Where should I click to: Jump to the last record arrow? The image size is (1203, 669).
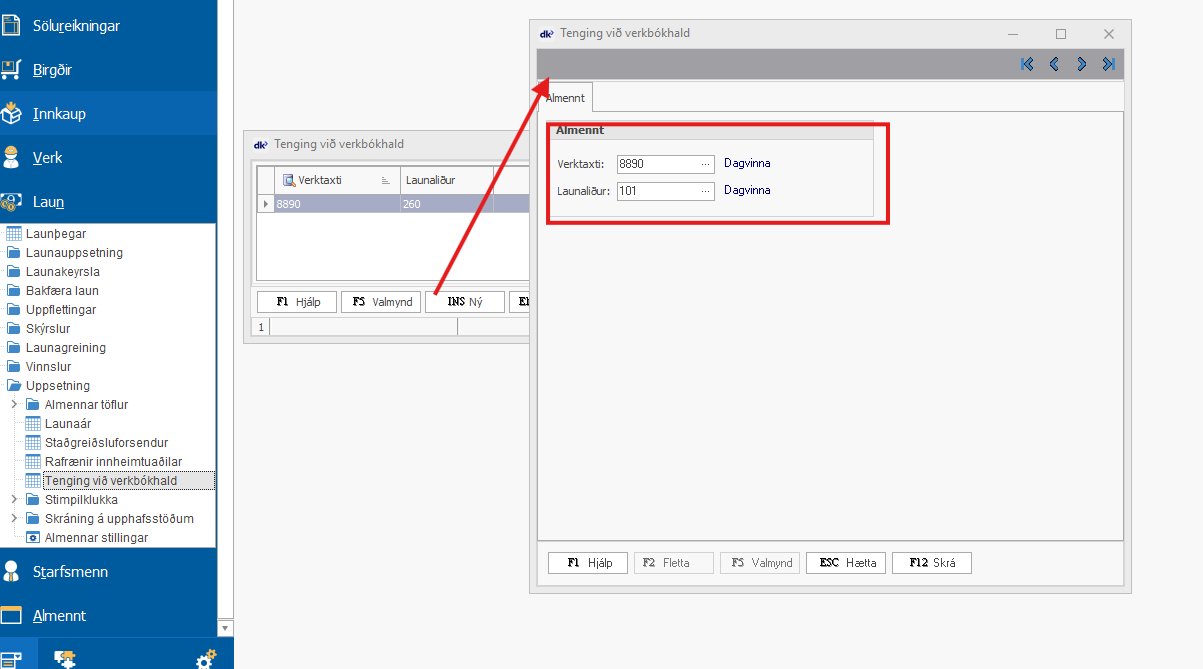(x=1108, y=64)
